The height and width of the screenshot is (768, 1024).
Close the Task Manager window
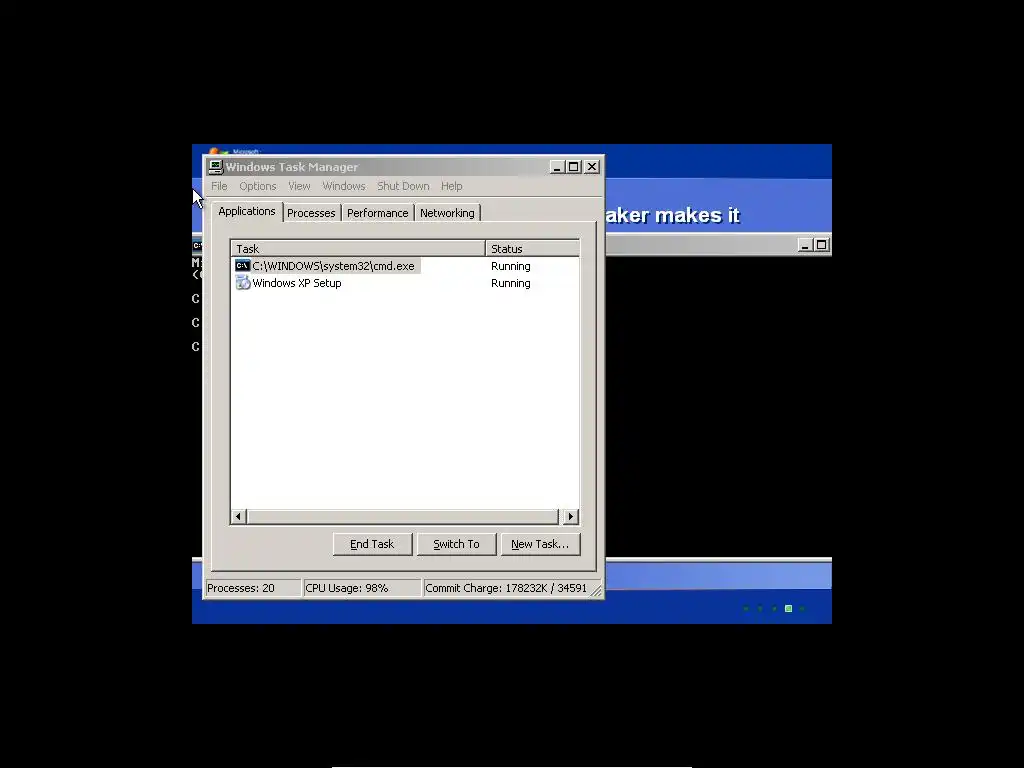click(x=592, y=167)
